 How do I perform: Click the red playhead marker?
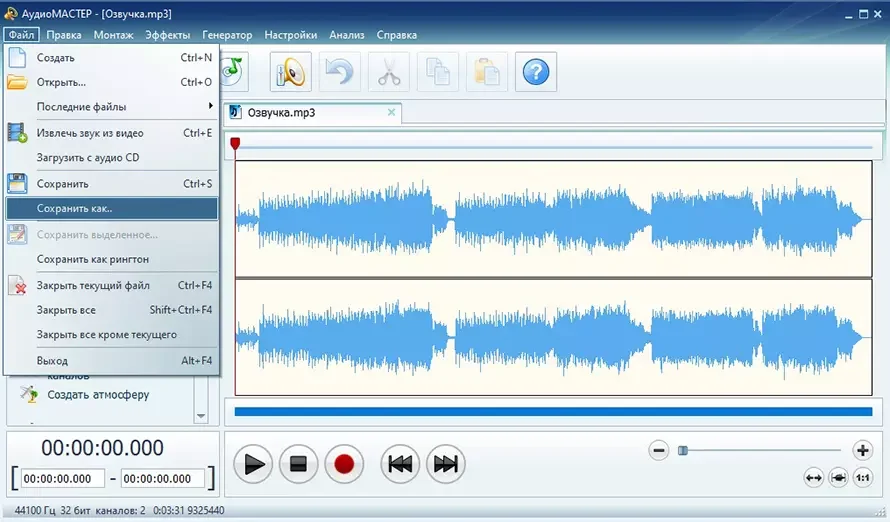point(235,143)
